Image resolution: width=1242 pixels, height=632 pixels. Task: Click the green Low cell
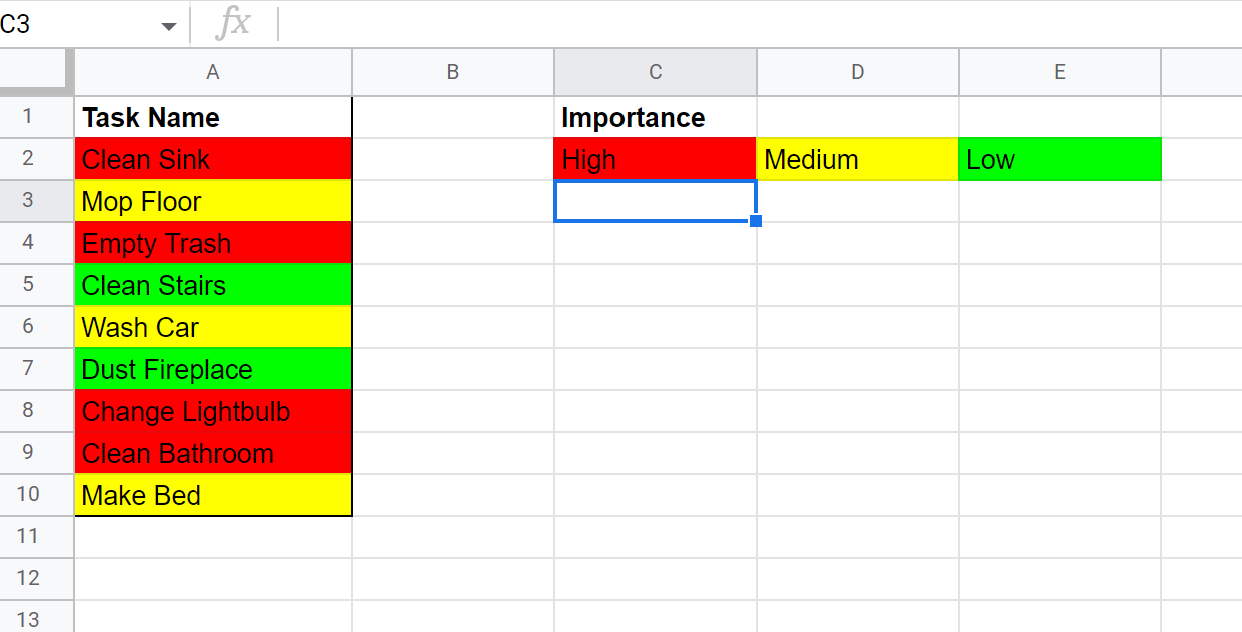pyautogui.click(x=1059, y=160)
